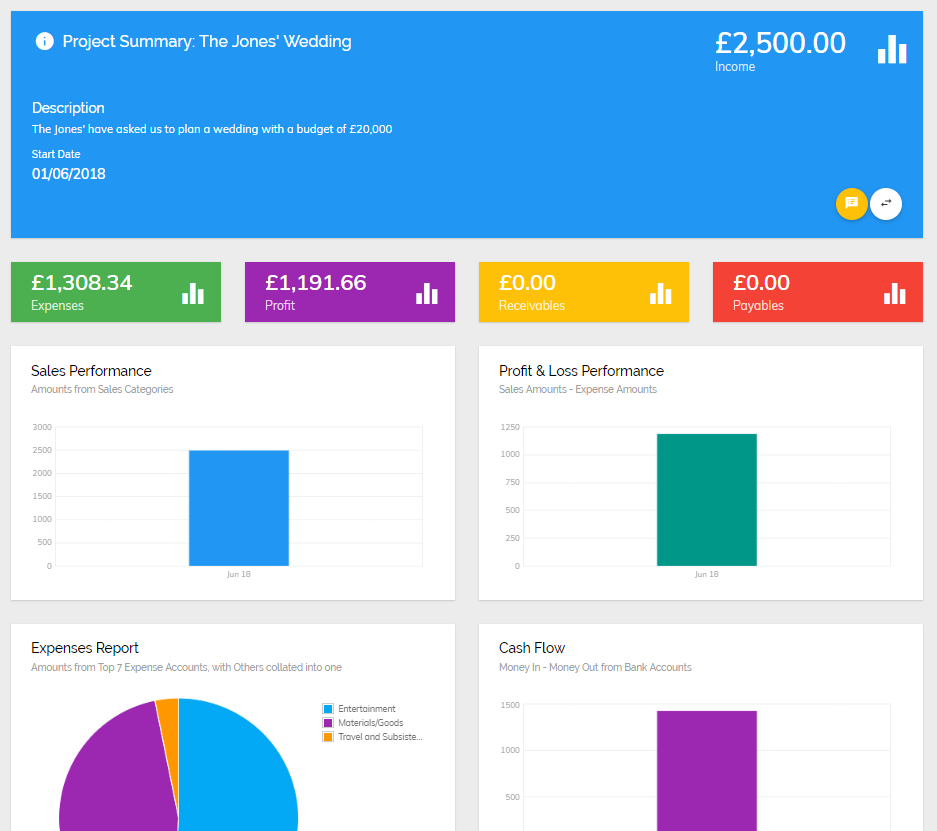Click the Entertainment legend label

point(367,709)
